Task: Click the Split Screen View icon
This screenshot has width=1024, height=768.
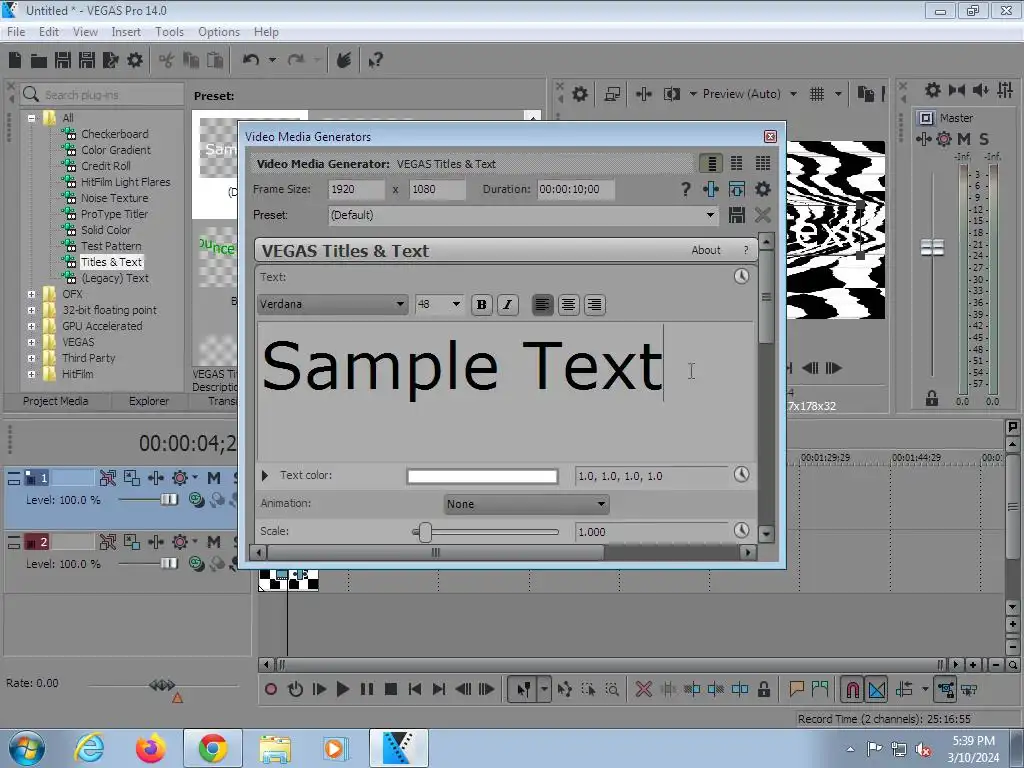Action: [672, 94]
